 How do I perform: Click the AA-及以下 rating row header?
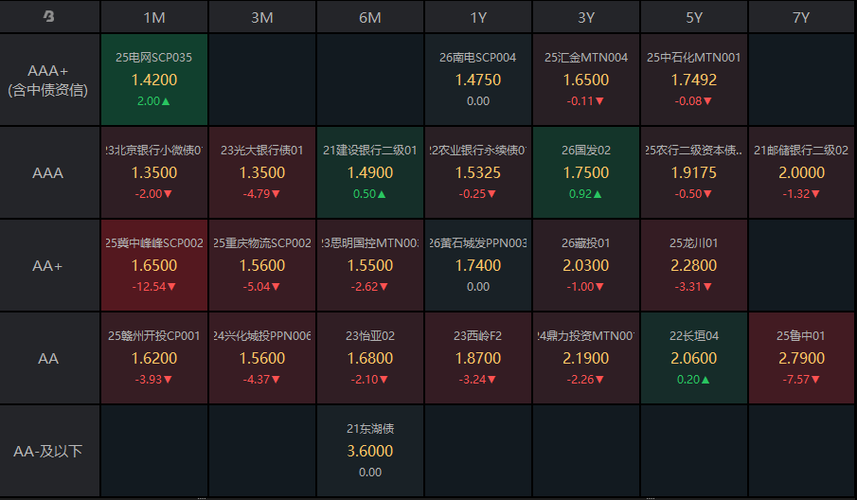coord(48,451)
